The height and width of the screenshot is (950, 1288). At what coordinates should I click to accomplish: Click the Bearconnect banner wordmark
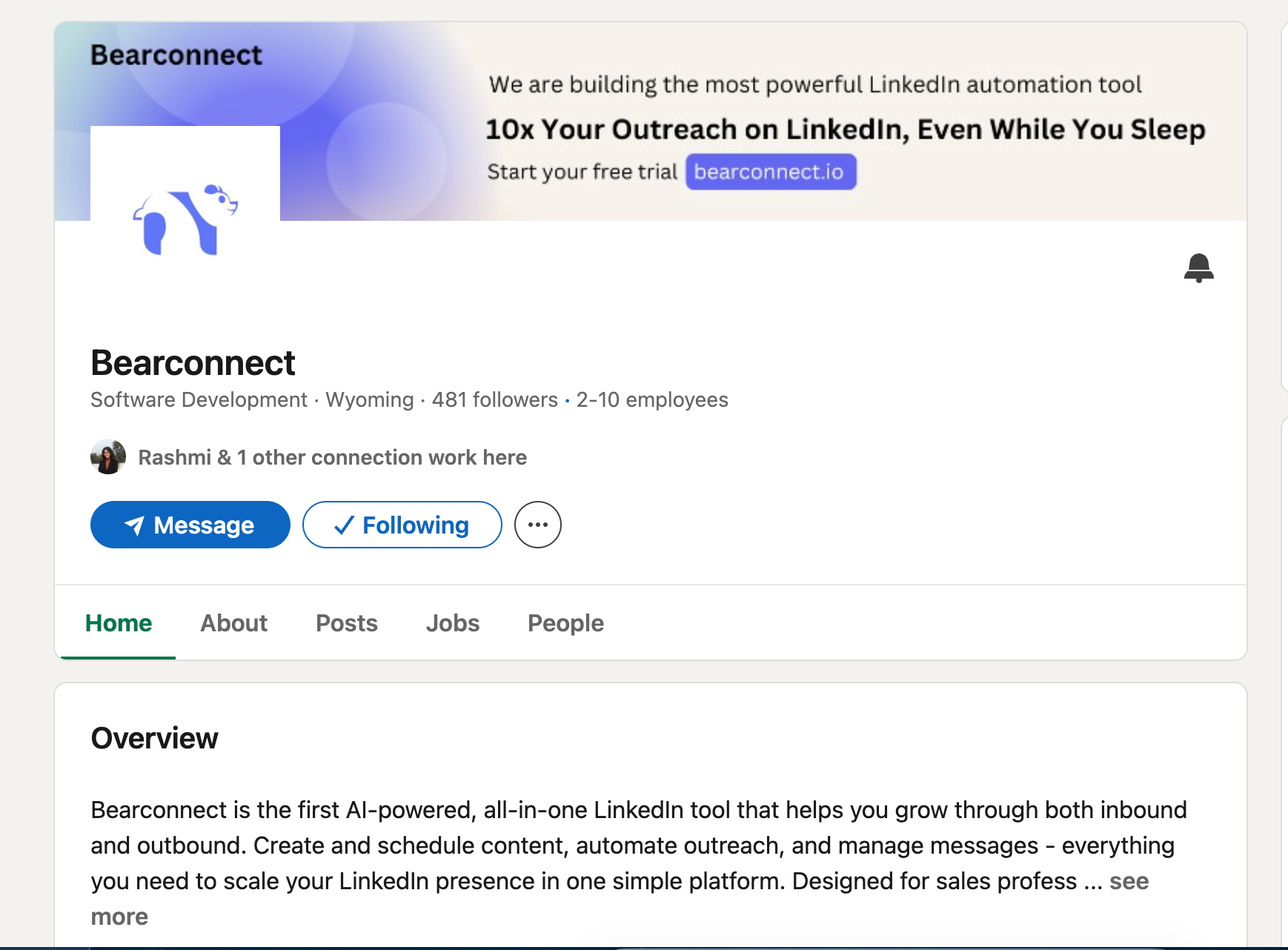pos(176,56)
